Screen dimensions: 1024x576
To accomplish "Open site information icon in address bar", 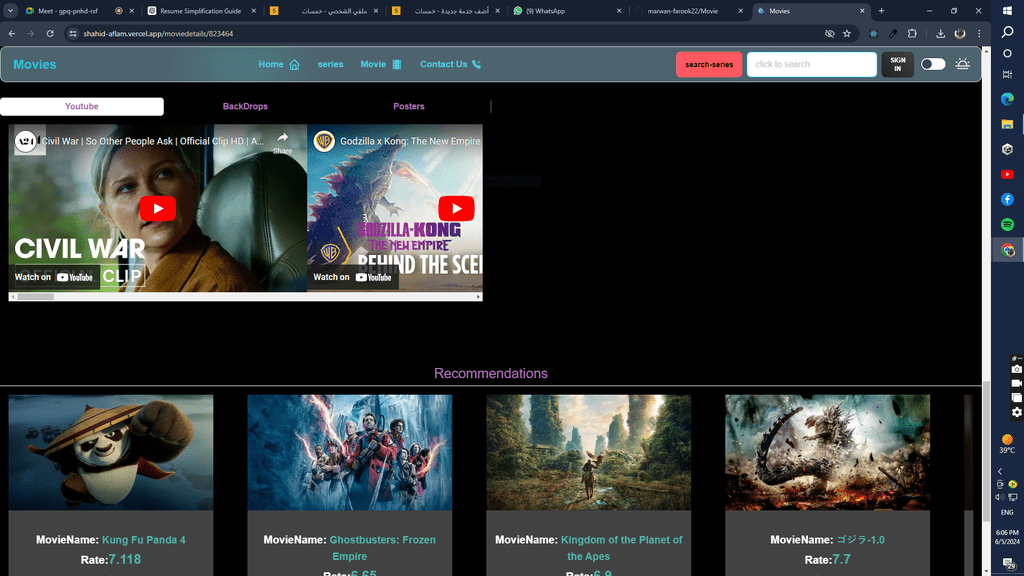I will point(73,33).
